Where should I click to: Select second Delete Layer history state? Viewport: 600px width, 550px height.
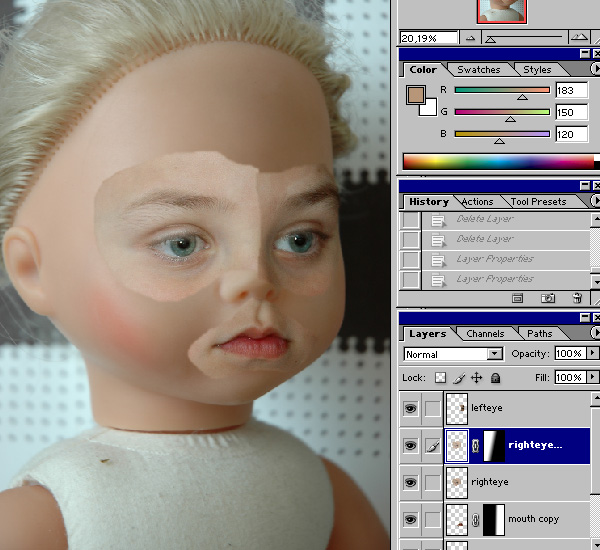coord(506,240)
